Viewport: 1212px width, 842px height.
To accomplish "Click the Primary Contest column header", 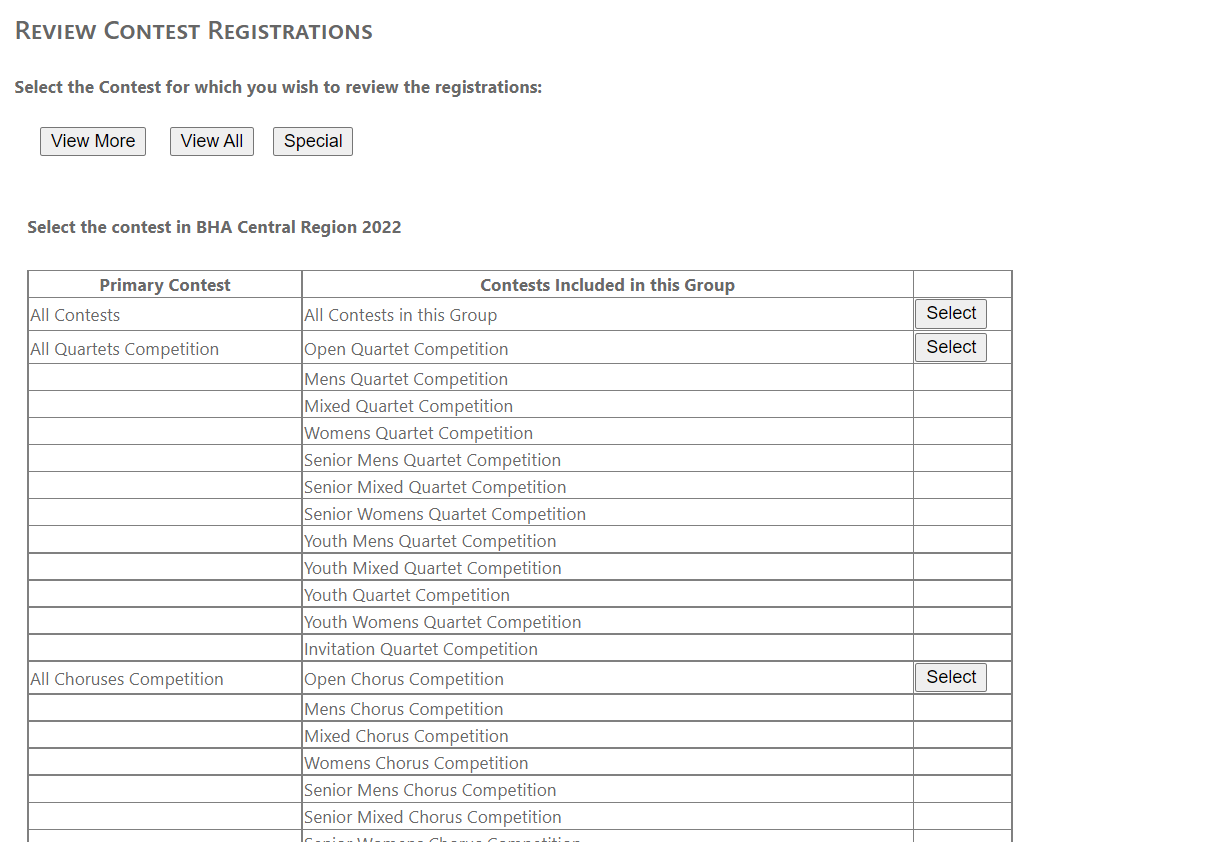I will tap(165, 285).
